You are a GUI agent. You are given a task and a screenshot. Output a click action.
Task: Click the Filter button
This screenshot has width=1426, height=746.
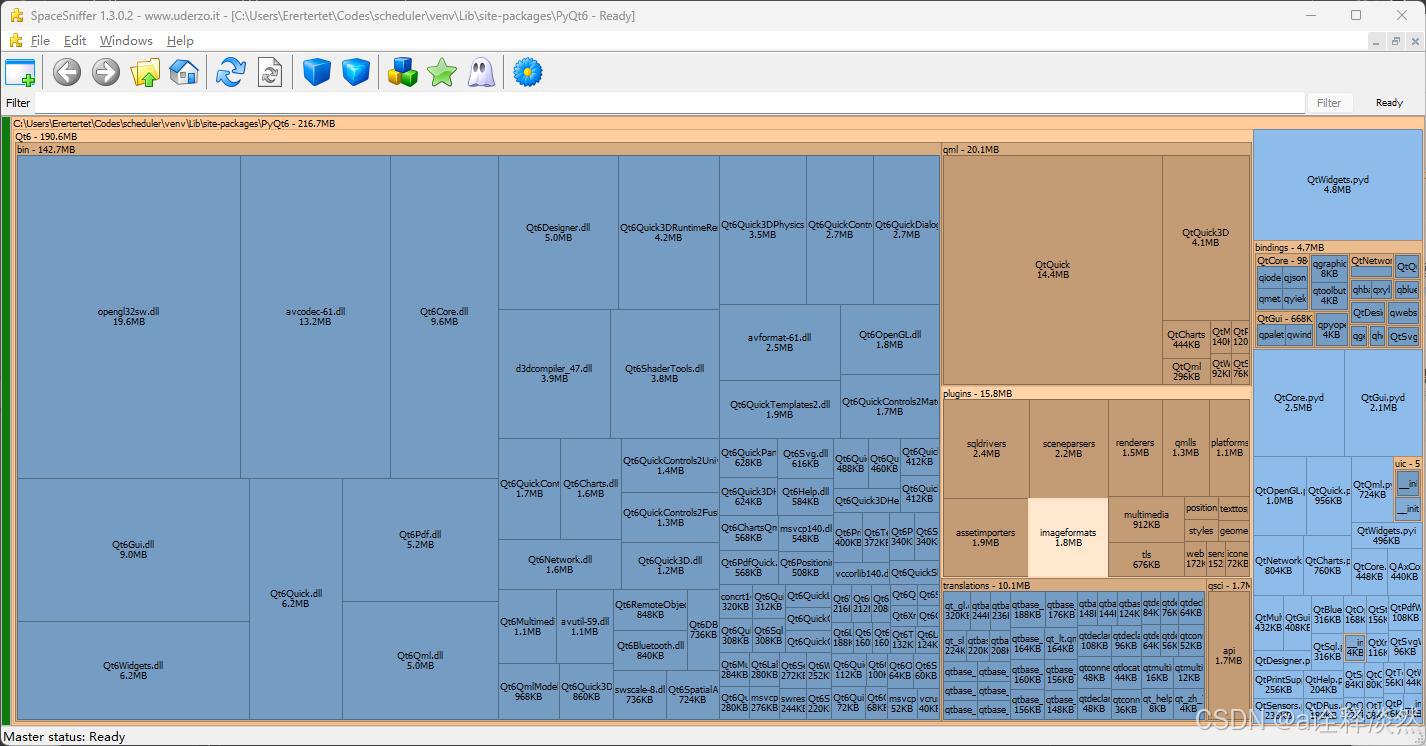(x=1329, y=103)
